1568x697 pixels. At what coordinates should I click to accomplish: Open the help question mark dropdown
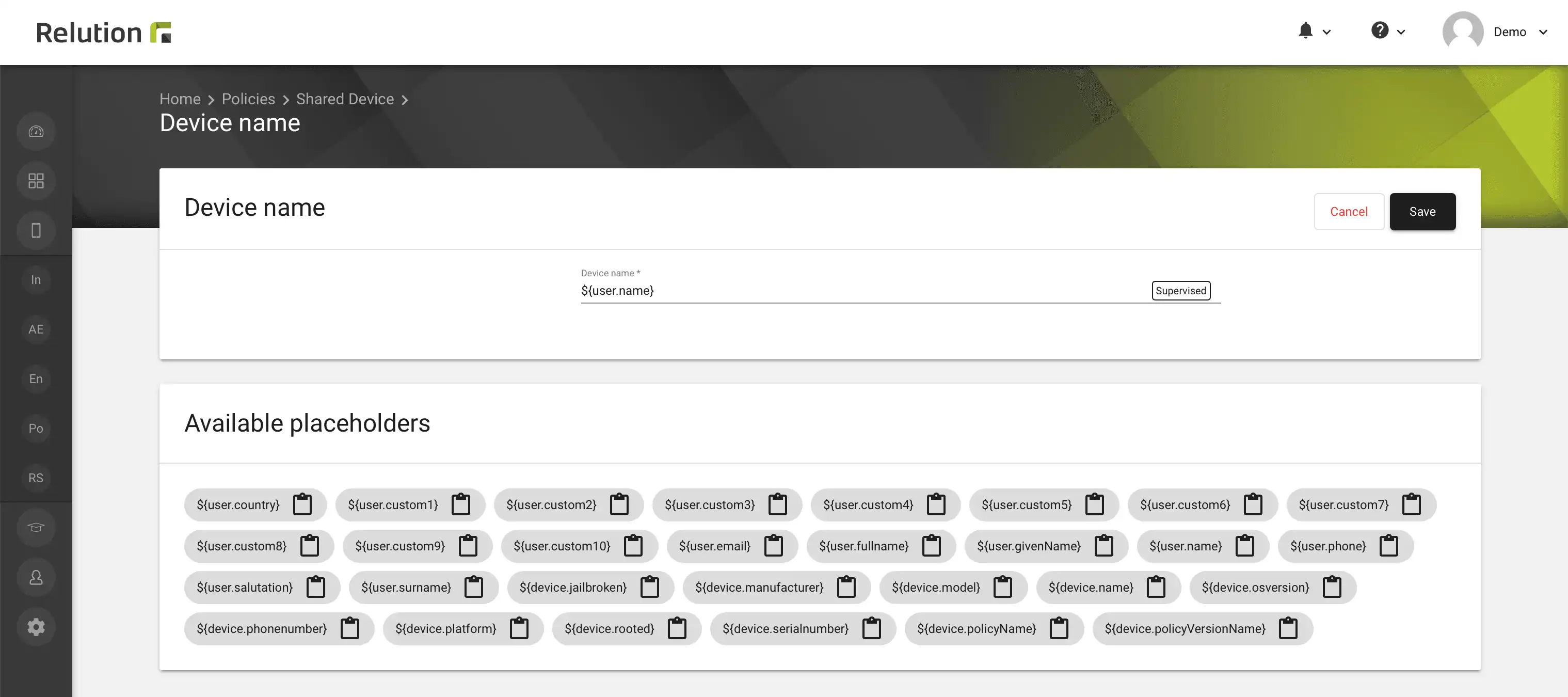click(1388, 31)
